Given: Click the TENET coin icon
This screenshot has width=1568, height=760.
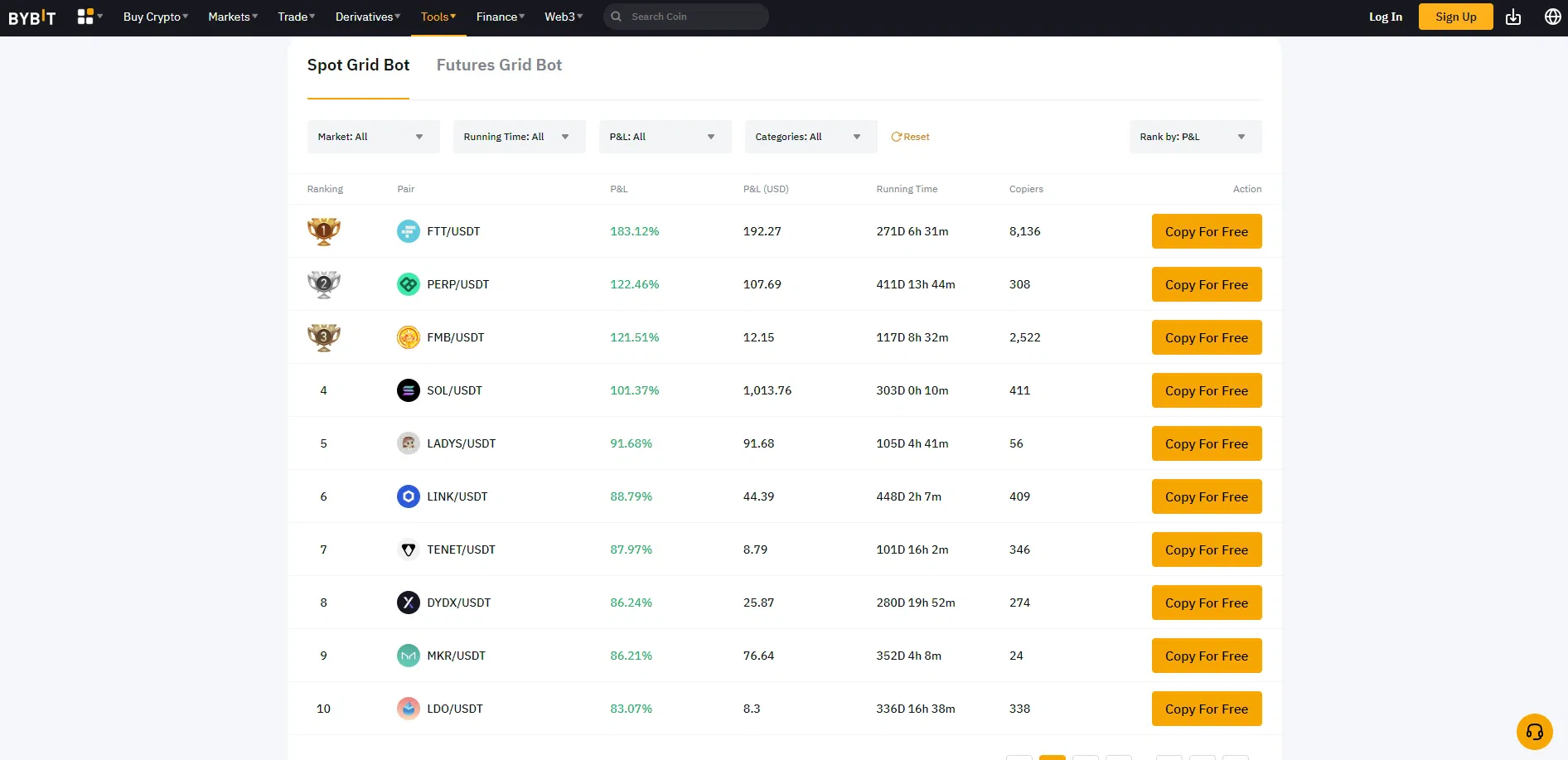Looking at the screenshot, I should [x=409, y=549].
